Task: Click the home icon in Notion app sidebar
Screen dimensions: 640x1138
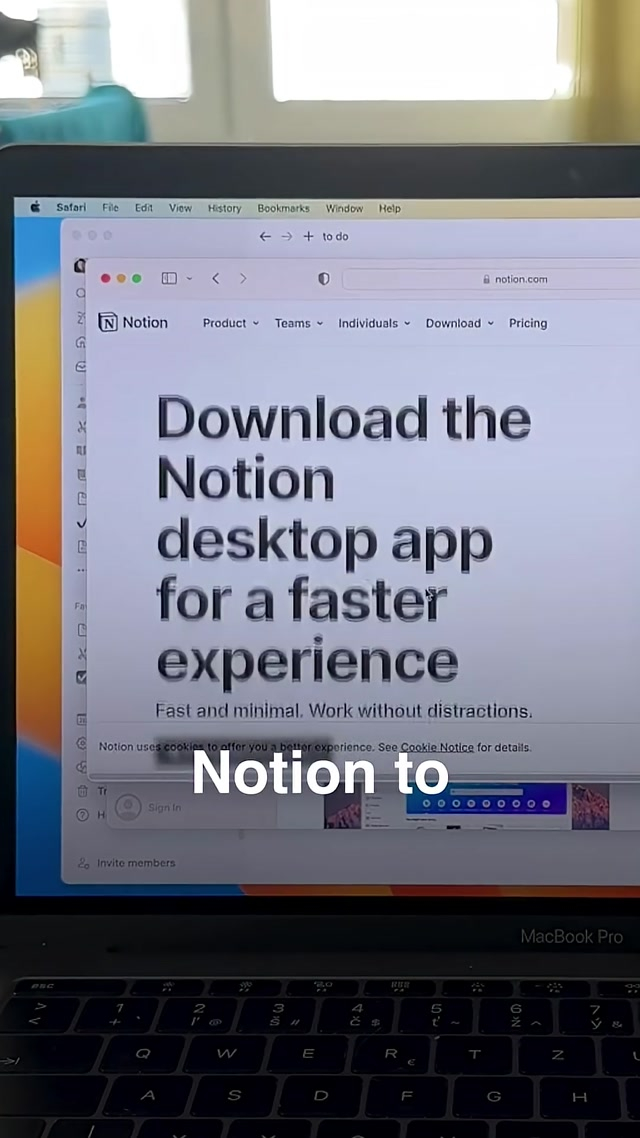Action: click(81, 343)
